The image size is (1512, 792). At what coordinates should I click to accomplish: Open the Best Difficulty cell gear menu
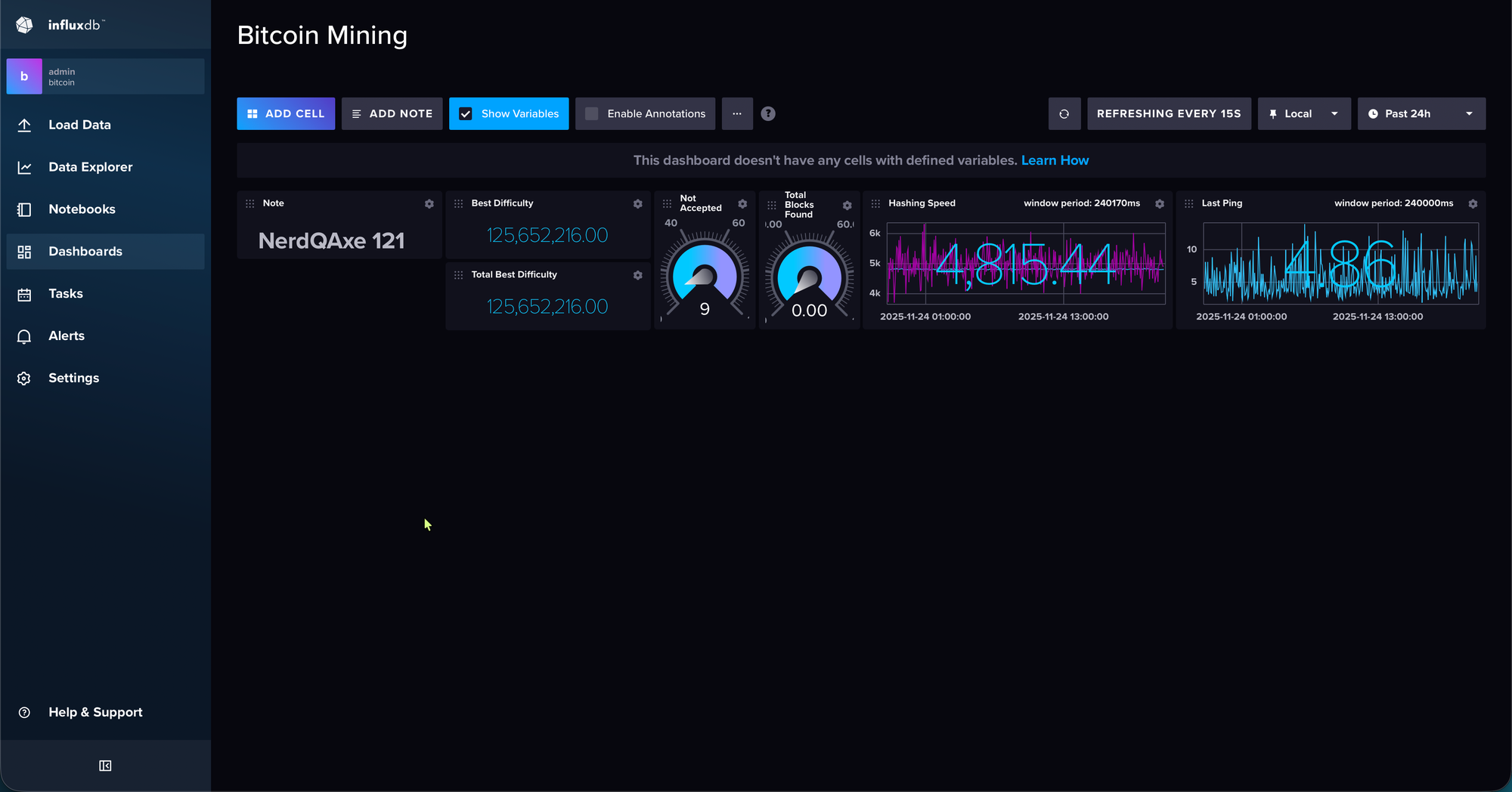click(x=638, y=204)
